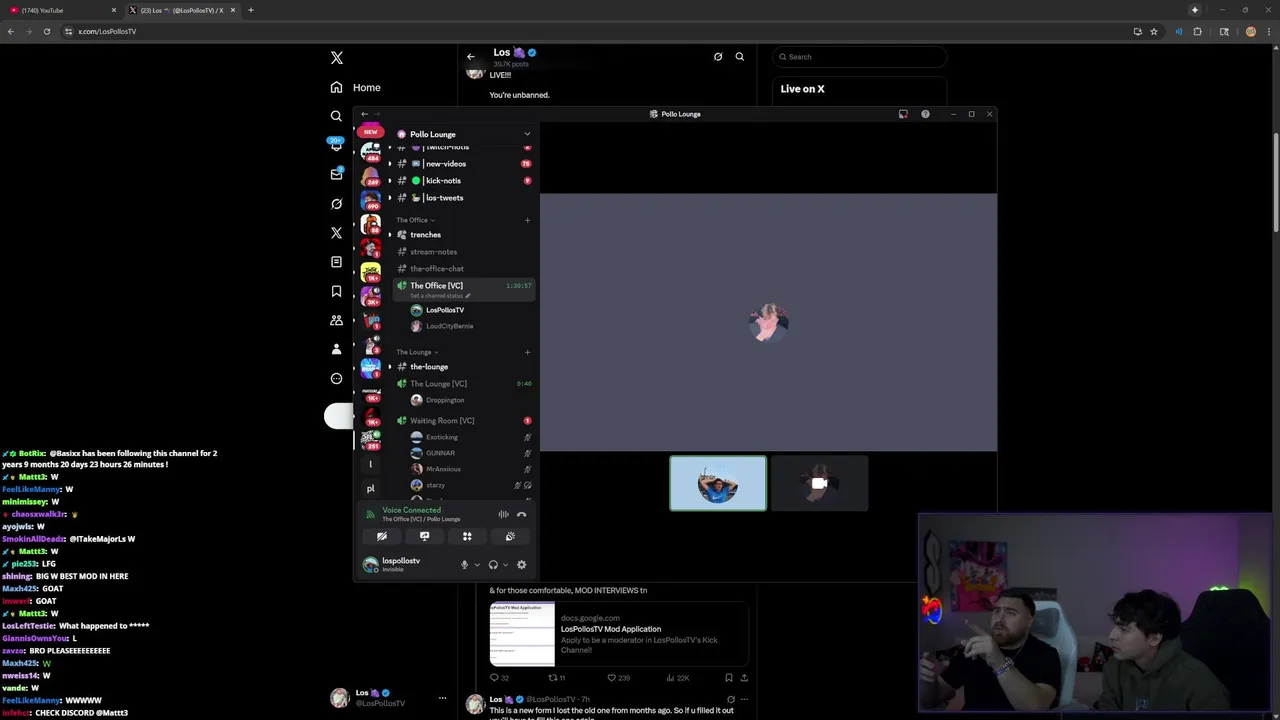Screen dimensions: 1280x720
Task: Open soundboard in Discord voice panel
Action: [x=510, y=537]
